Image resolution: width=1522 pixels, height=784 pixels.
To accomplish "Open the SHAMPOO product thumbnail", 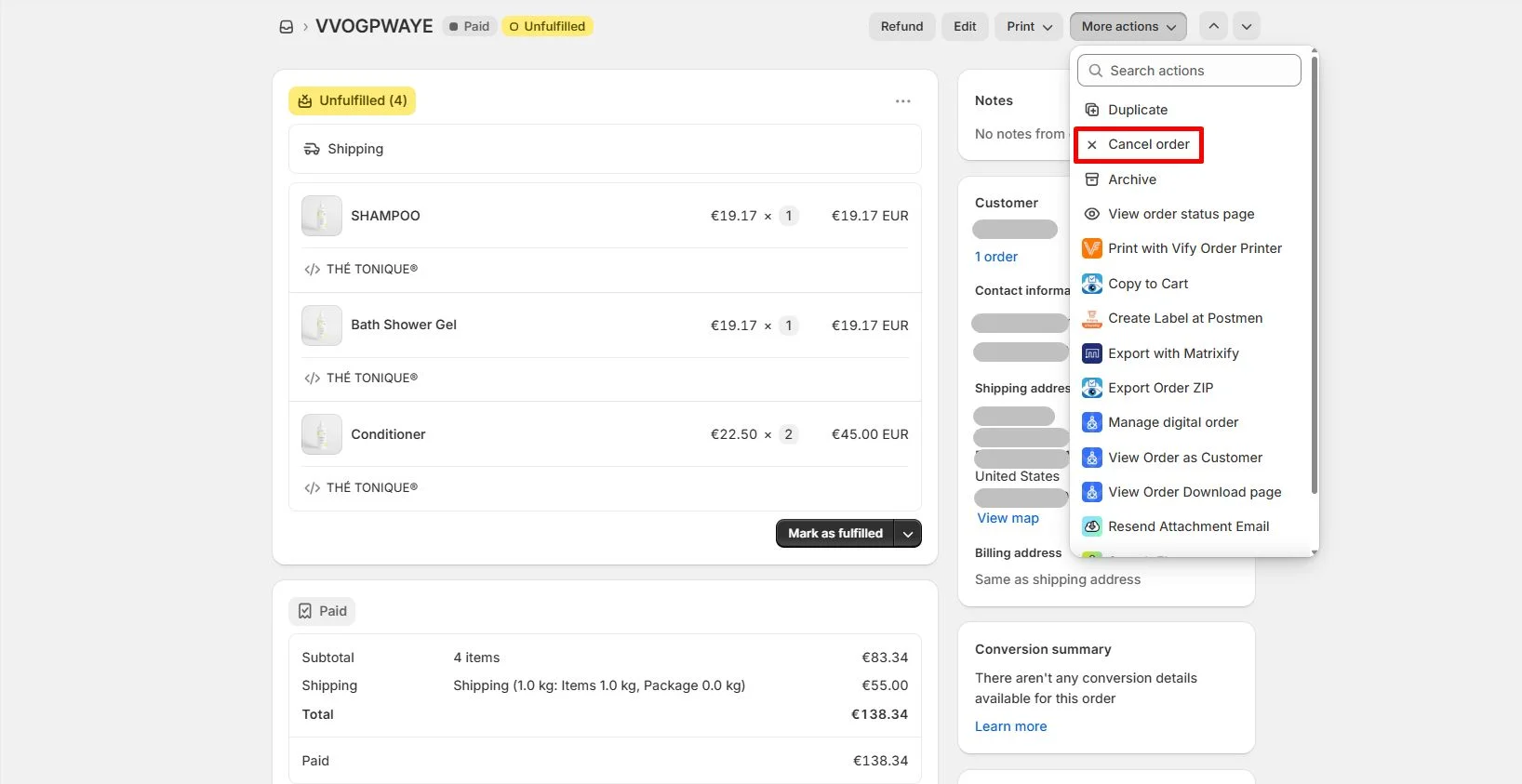I will coord(322,216).
